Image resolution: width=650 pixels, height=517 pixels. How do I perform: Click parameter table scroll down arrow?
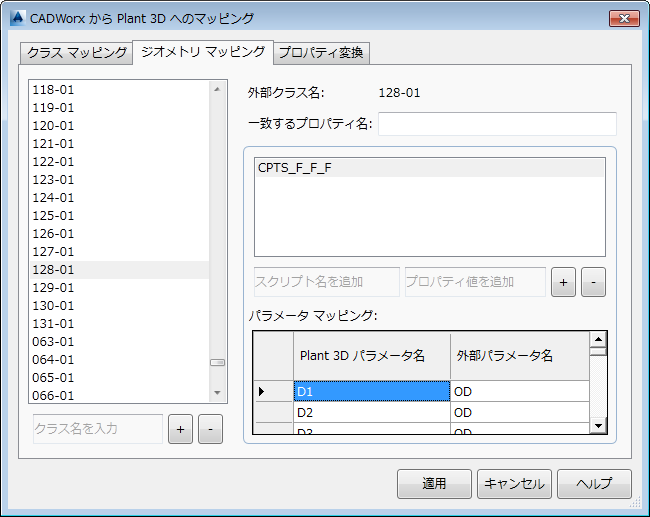(598, 425)
